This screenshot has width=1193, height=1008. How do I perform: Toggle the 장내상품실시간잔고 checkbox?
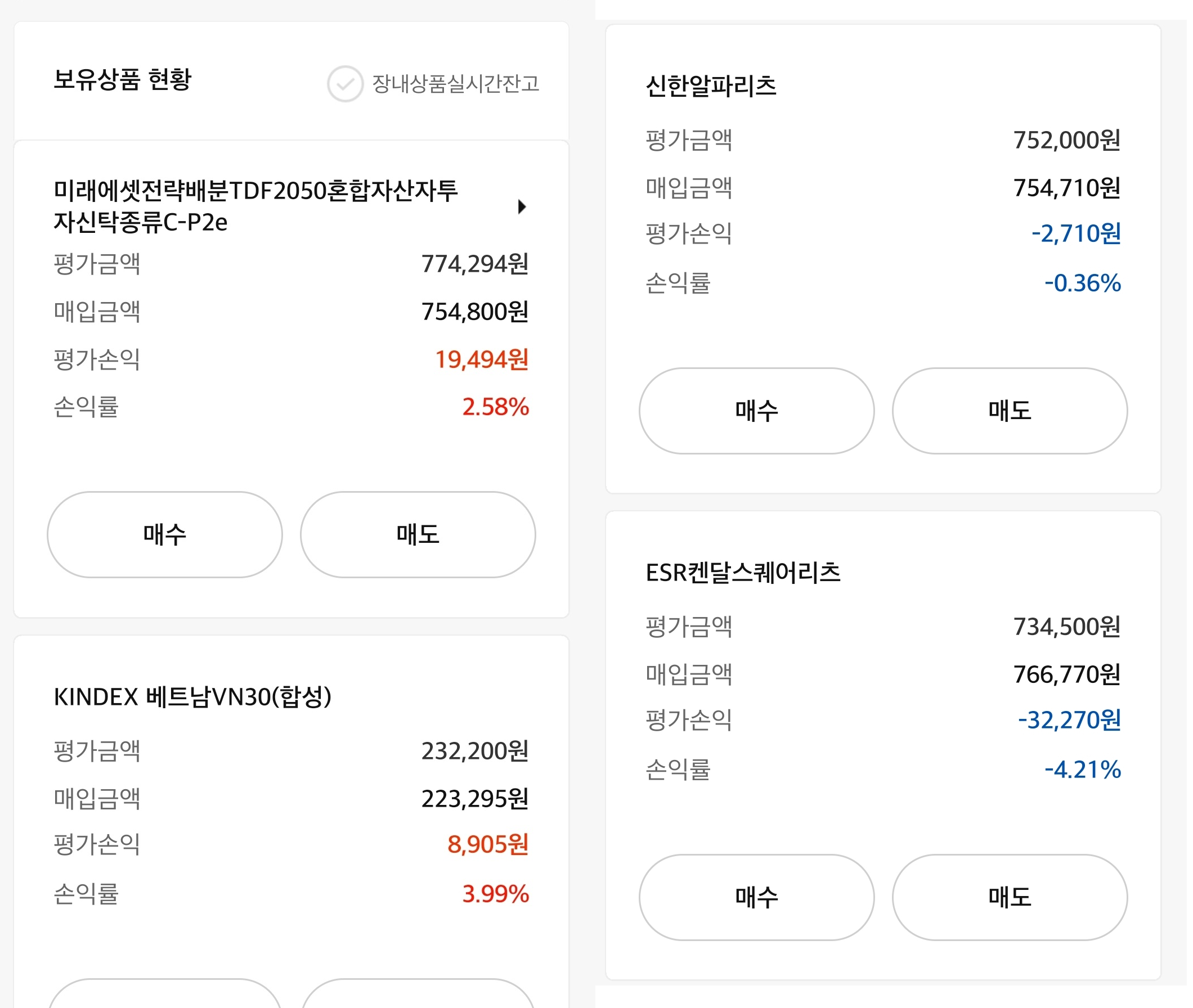347,84
